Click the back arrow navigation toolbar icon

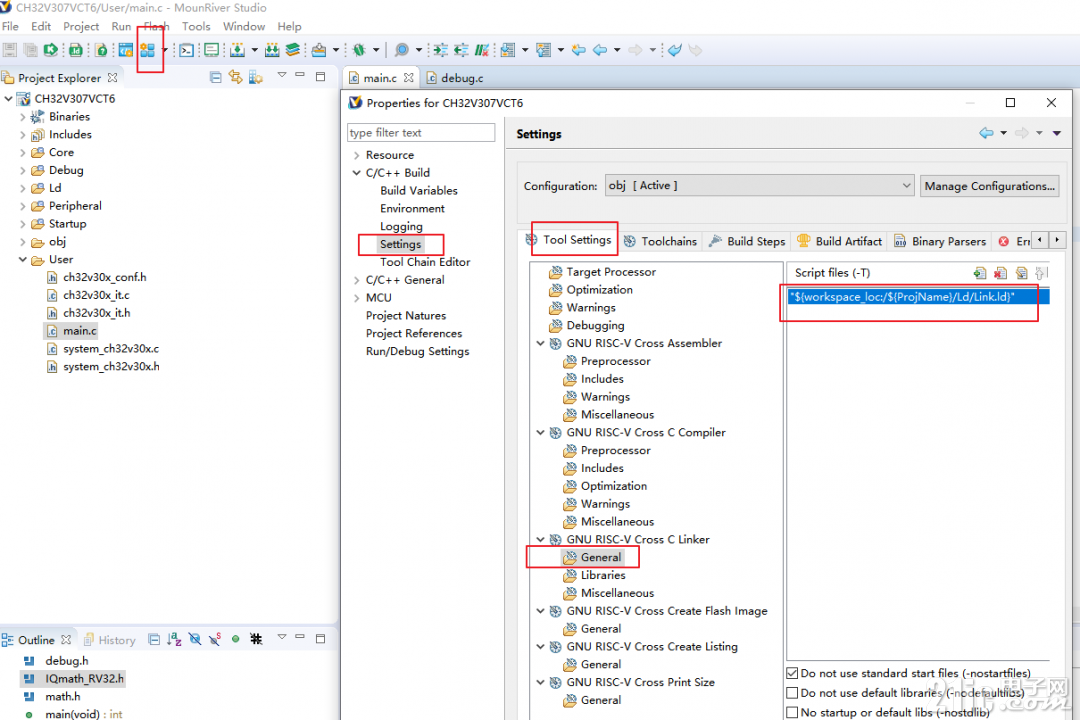[x=600, y=50]
